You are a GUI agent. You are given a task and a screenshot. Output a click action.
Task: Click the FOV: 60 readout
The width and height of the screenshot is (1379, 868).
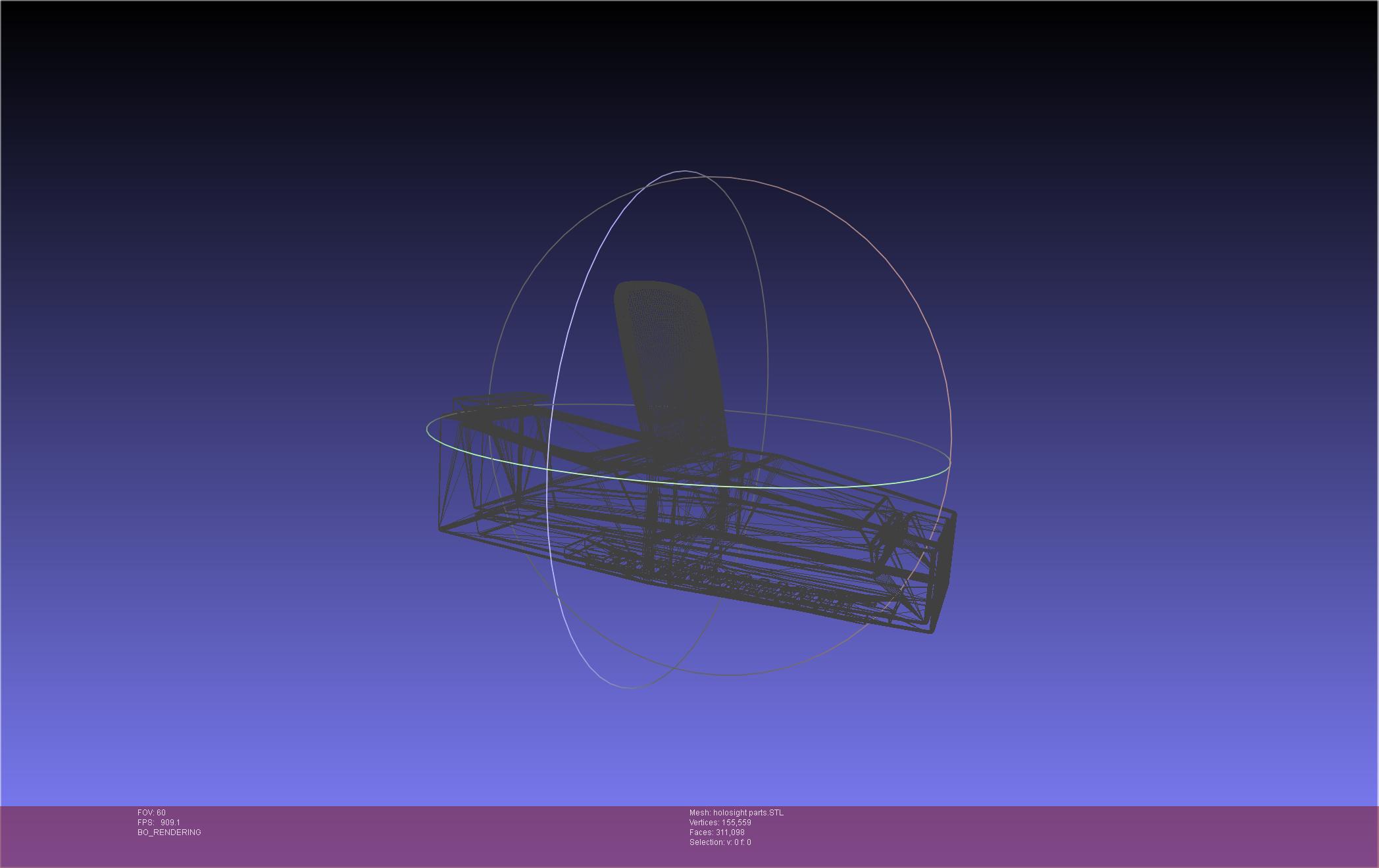(151, 813)
